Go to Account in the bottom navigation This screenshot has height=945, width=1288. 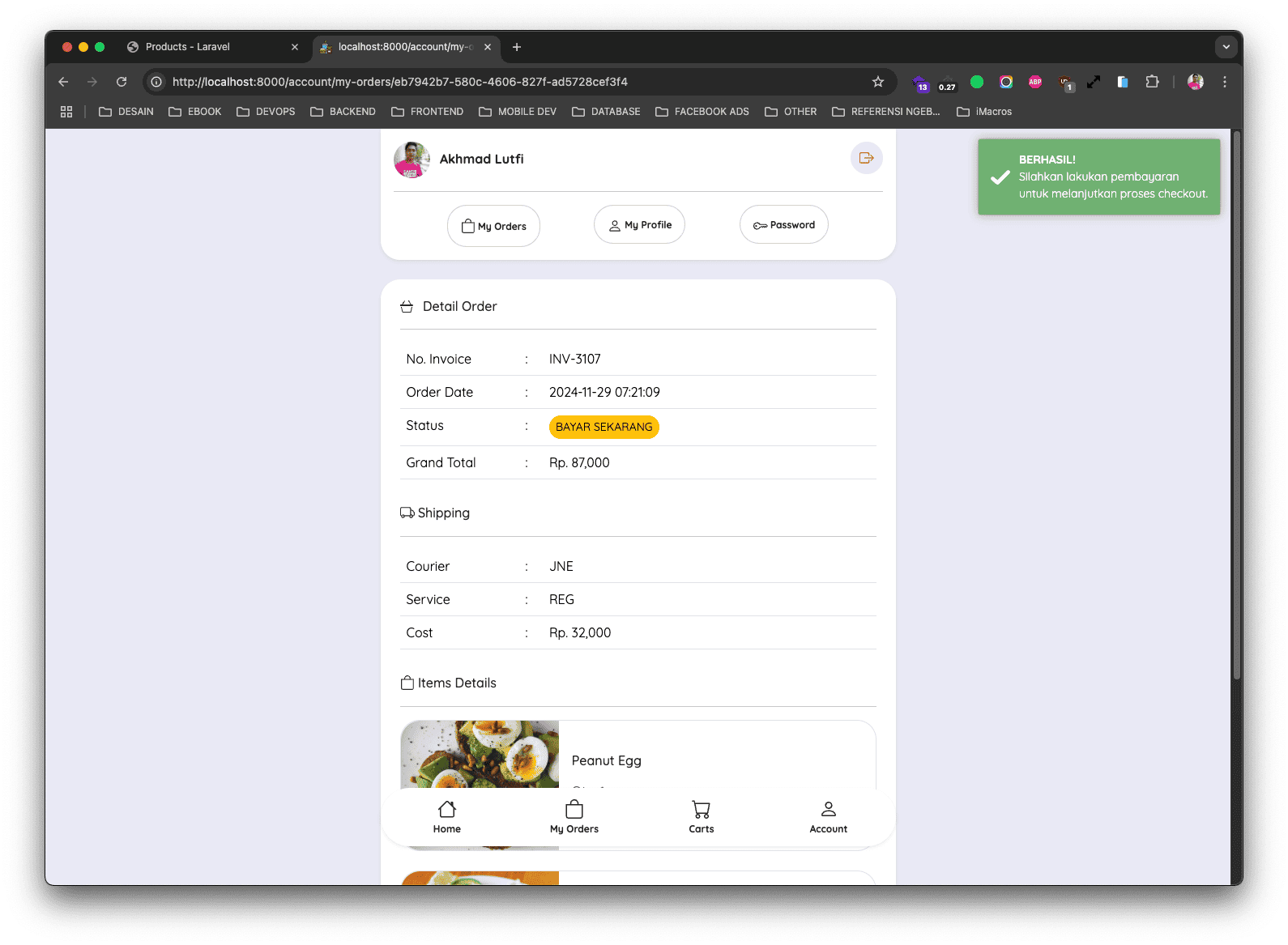pos(828,817)
